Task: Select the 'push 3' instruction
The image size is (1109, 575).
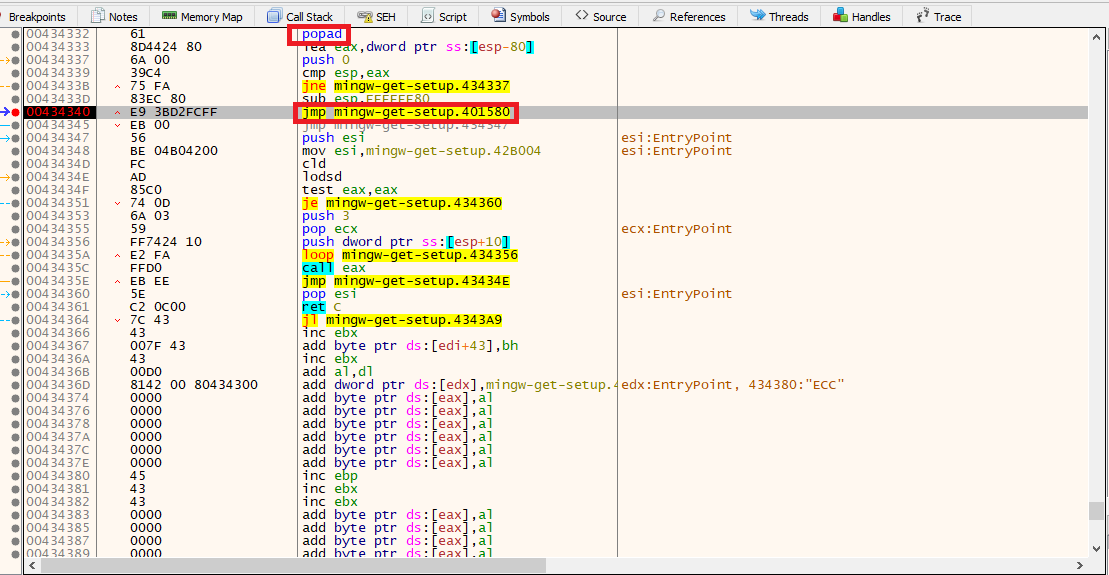Action: click(325, 216)
